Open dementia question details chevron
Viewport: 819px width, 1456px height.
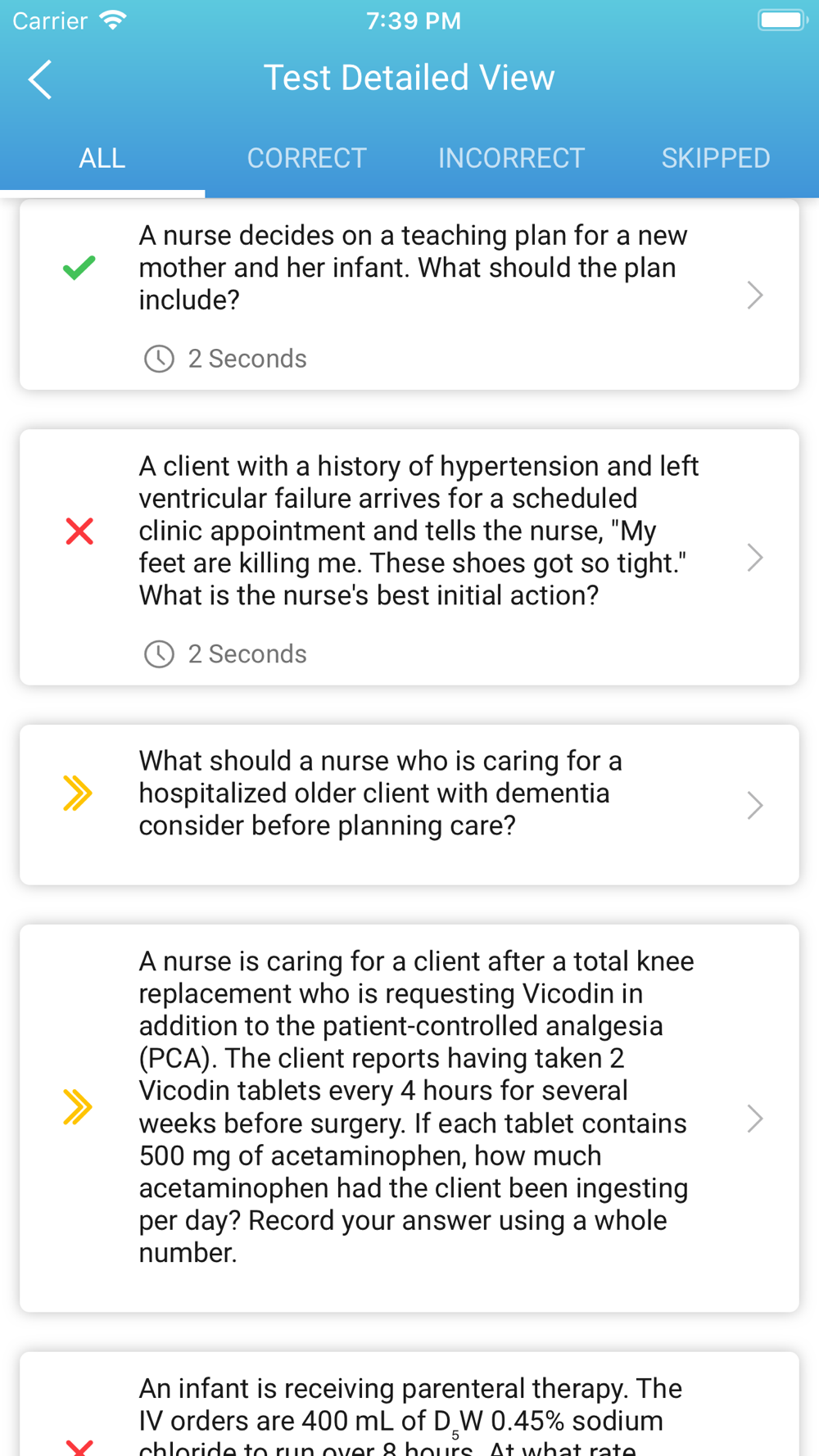(x=755, y=805)
